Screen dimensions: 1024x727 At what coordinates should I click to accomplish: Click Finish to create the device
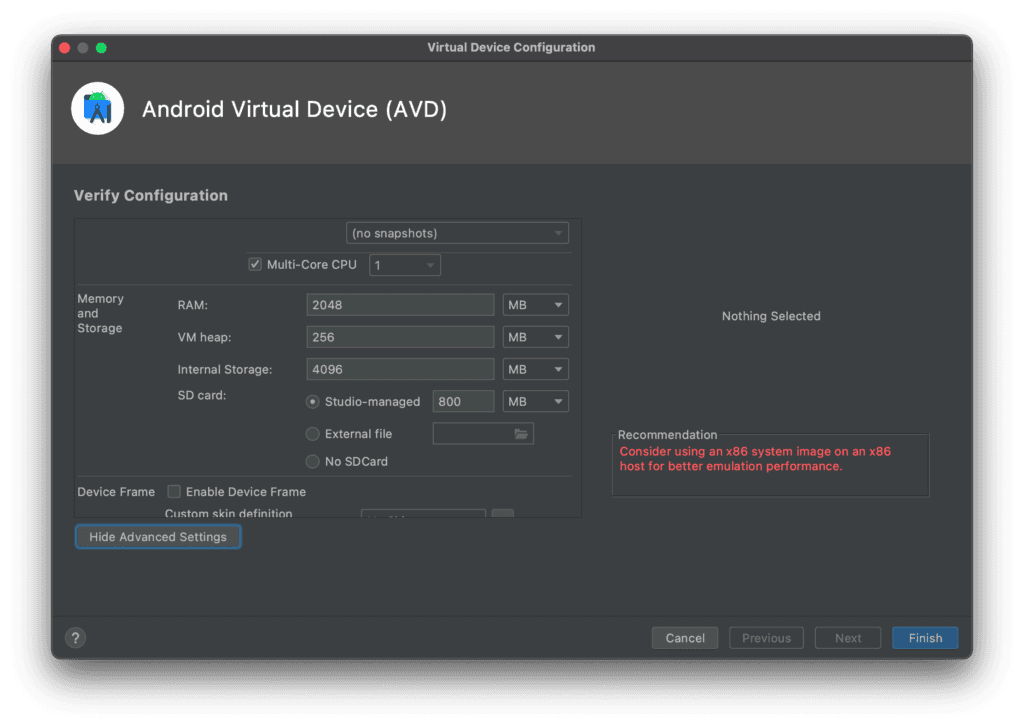(x=925, y=638)
